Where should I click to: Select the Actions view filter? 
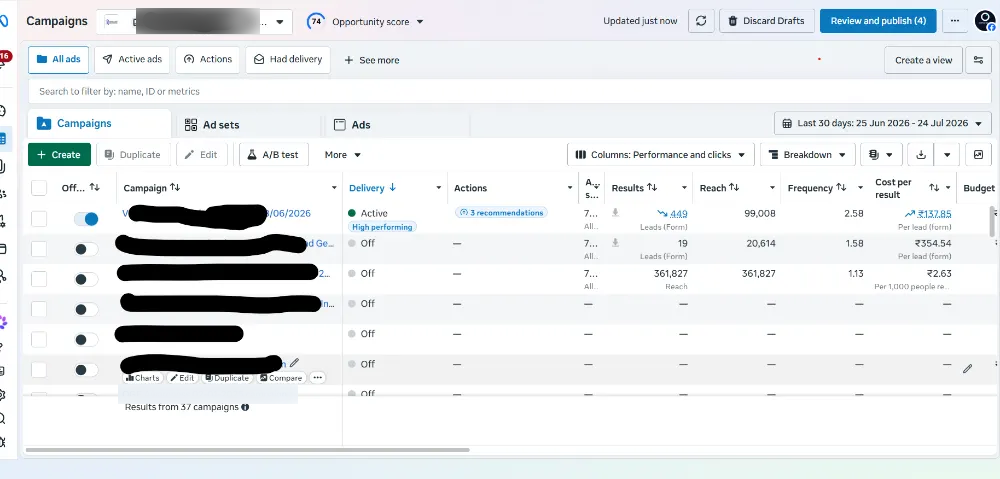click(x=207, y=59)
